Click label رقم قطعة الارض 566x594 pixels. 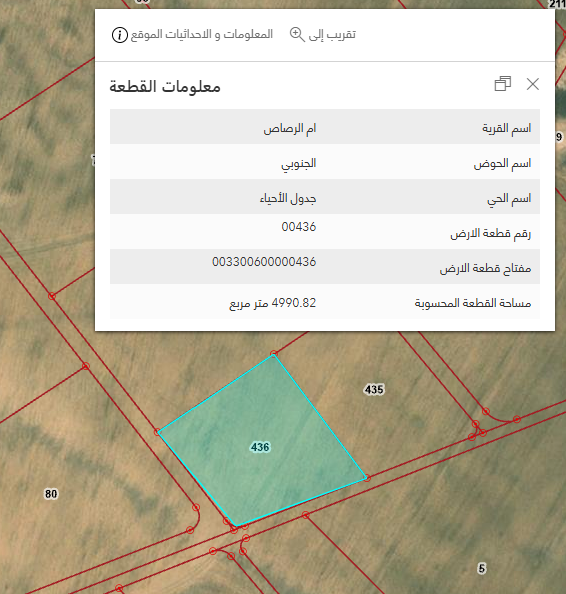click(x=491, y=233)
